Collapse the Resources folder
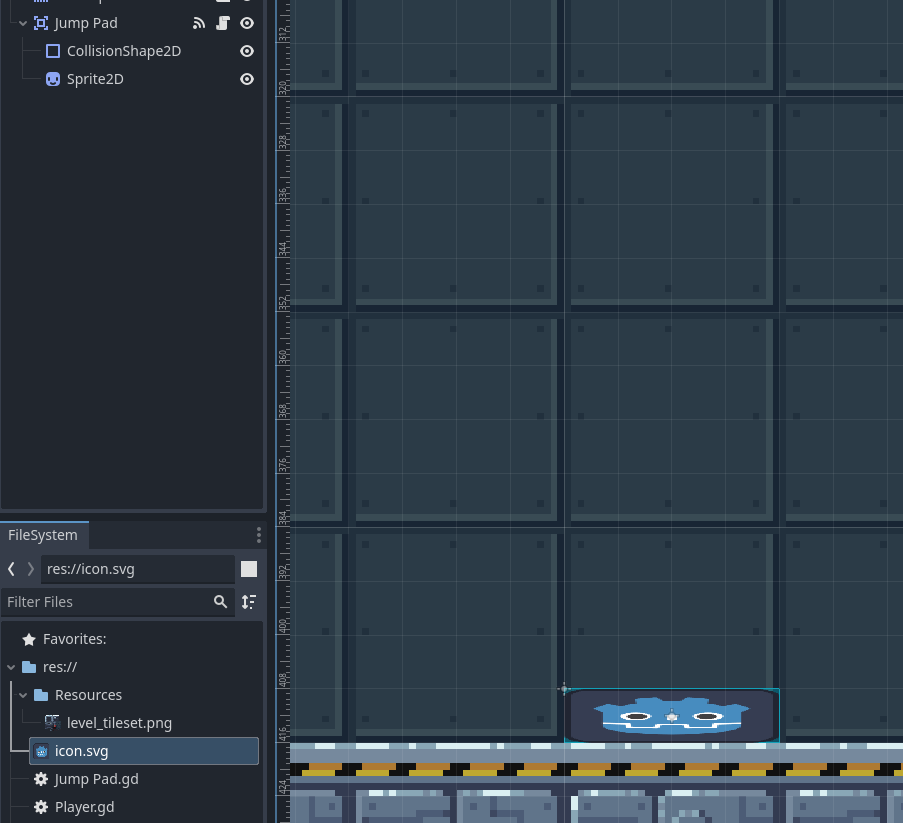Image resolution: width=903 pixels, height=823 pixels. [x=23, y=695]
